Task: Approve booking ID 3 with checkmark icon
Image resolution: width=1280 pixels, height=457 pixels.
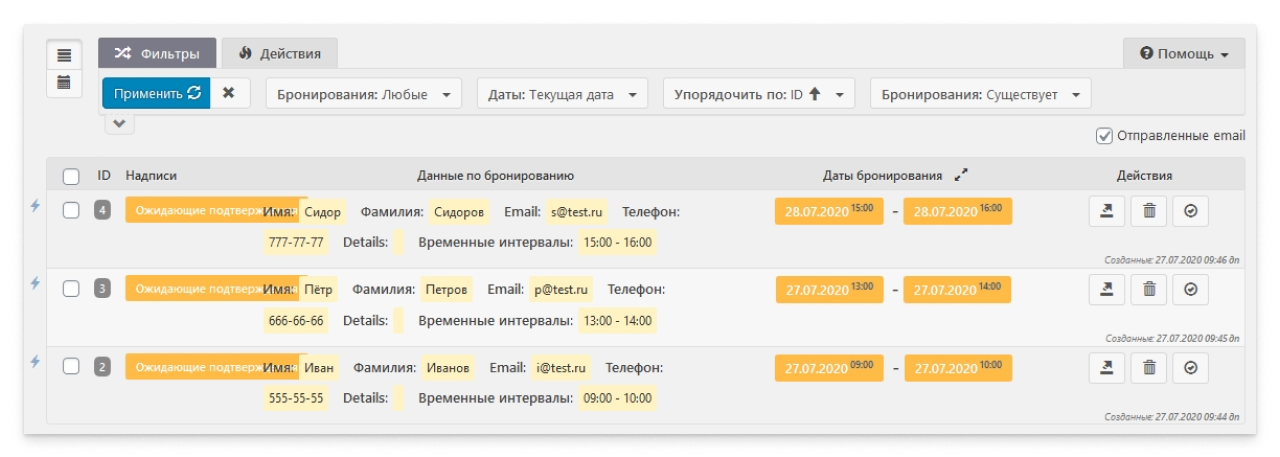Action: click(x=1190, y=288)
